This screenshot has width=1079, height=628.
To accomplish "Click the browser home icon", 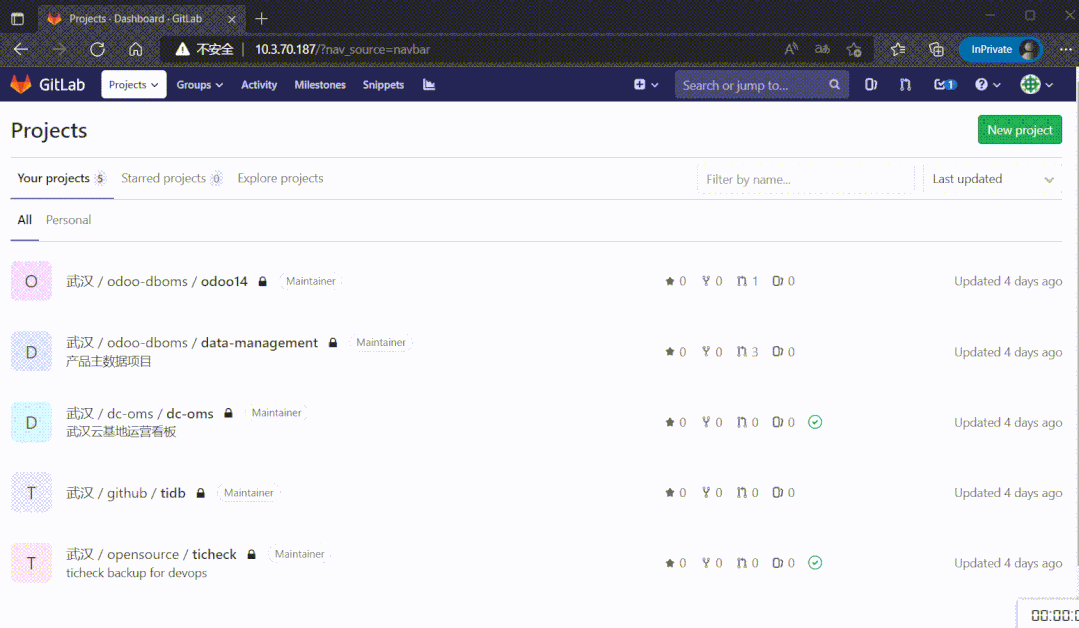I will click(136, 49).
